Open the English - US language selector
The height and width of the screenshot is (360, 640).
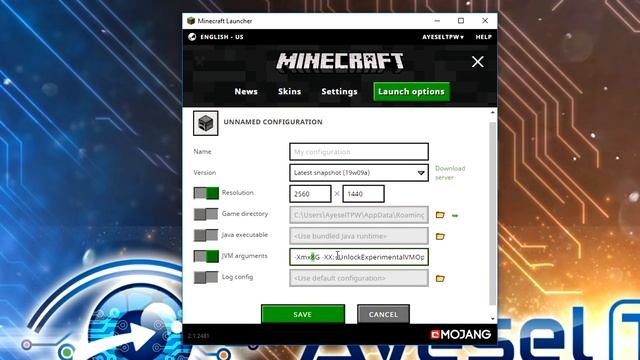tap(222, 37)
